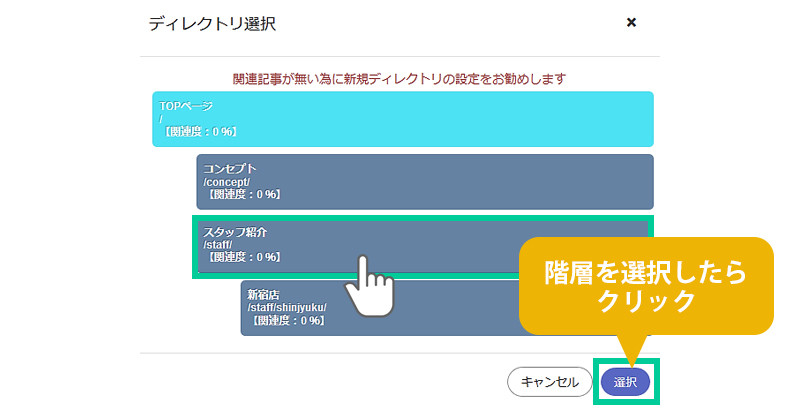The image size is (800, 415).
Task: Click the "/" root path under TOPページ
Action: [161, 119]
